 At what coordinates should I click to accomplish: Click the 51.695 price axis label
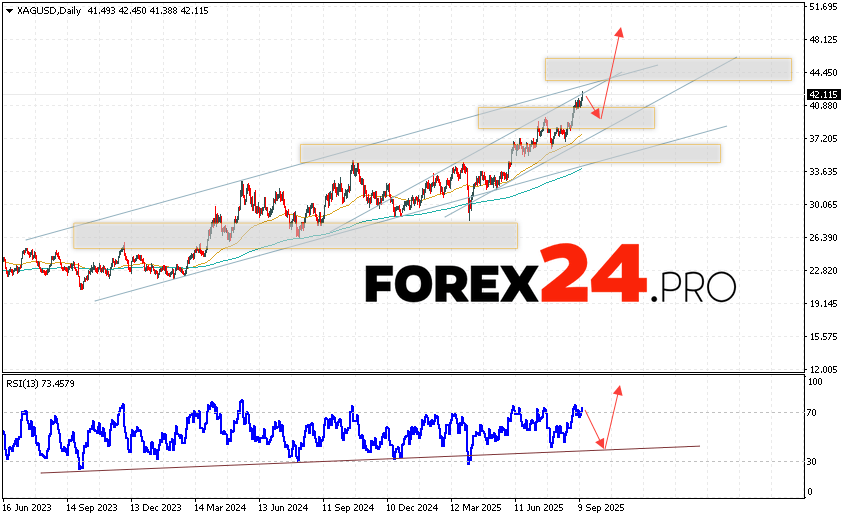(823, 7)
